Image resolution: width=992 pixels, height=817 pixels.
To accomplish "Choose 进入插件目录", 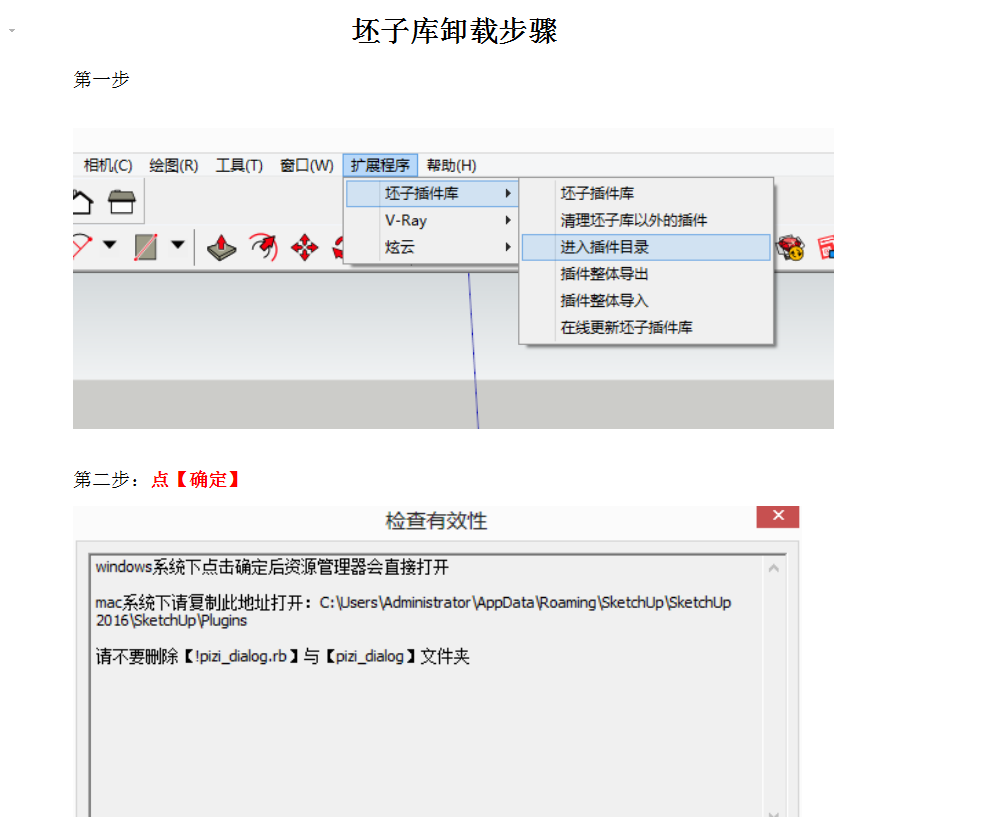I will coord(646,247).
